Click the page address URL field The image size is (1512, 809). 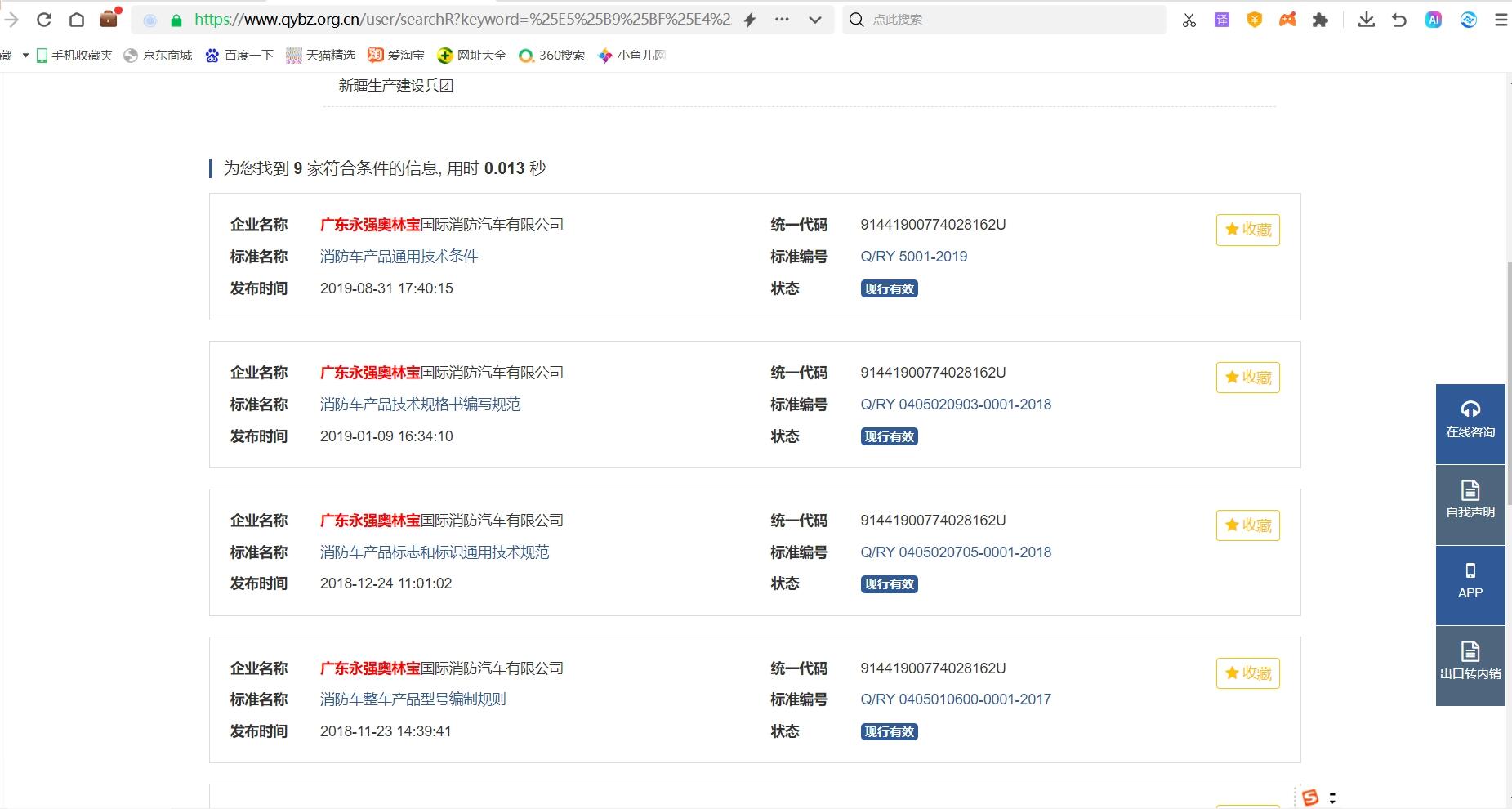tap(462, 20)
